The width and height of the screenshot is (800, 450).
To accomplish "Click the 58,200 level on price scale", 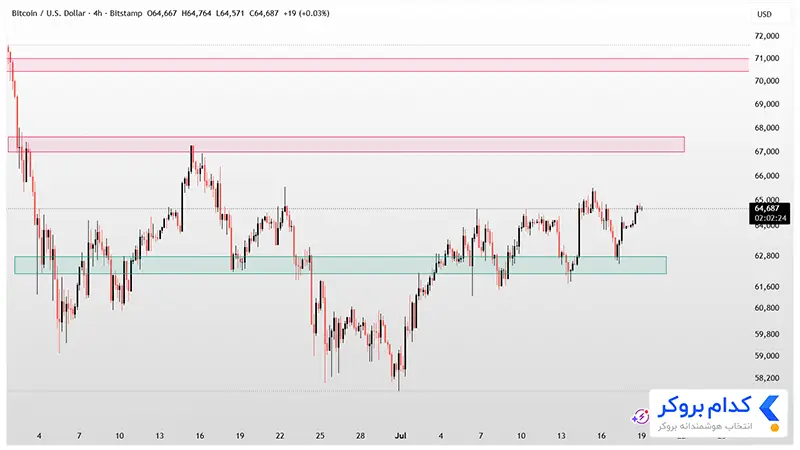I will tap(767, 378).
